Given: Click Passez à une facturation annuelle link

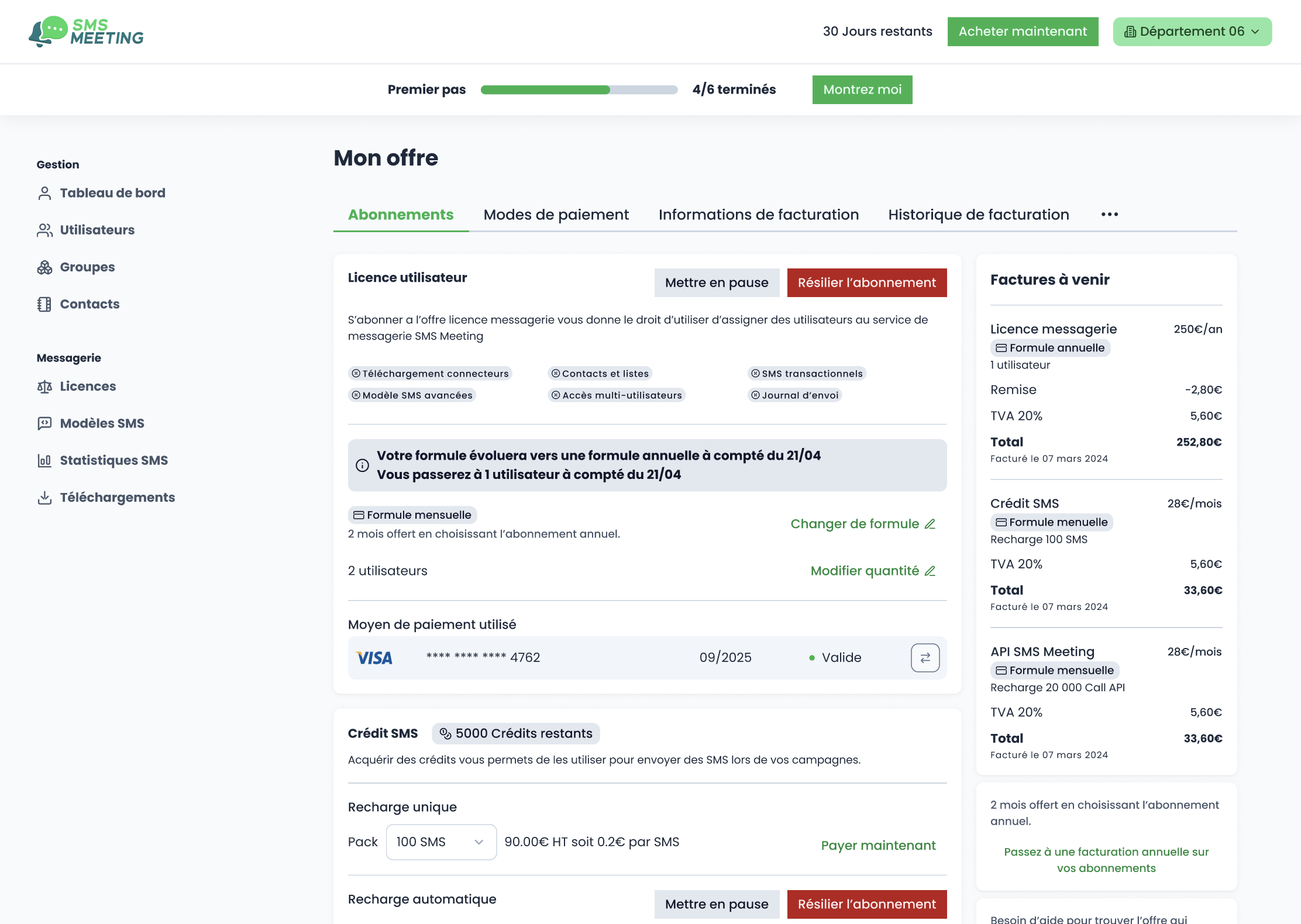Looking at the screenshot, I should coord(1106,860).
